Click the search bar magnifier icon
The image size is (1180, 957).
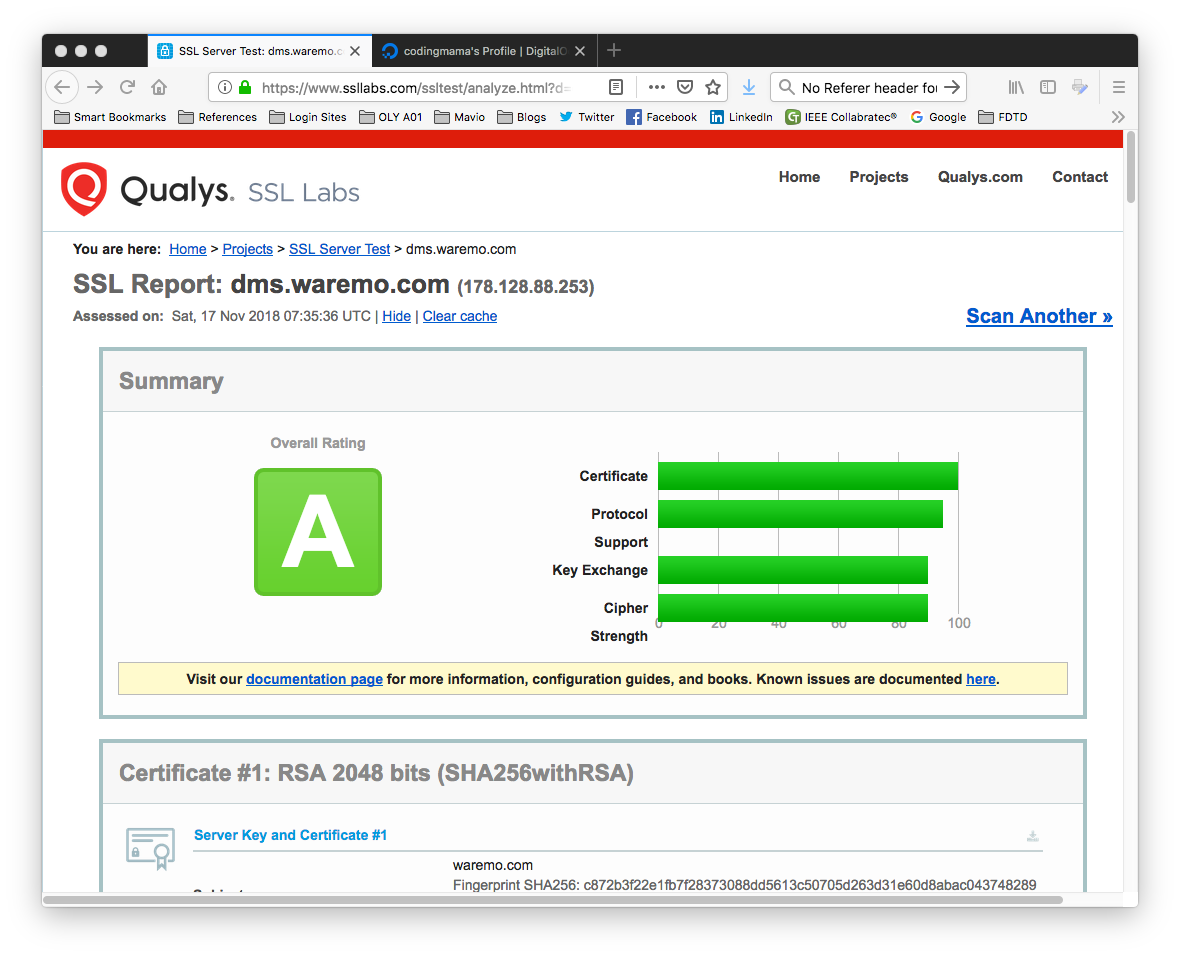(786, 87)
